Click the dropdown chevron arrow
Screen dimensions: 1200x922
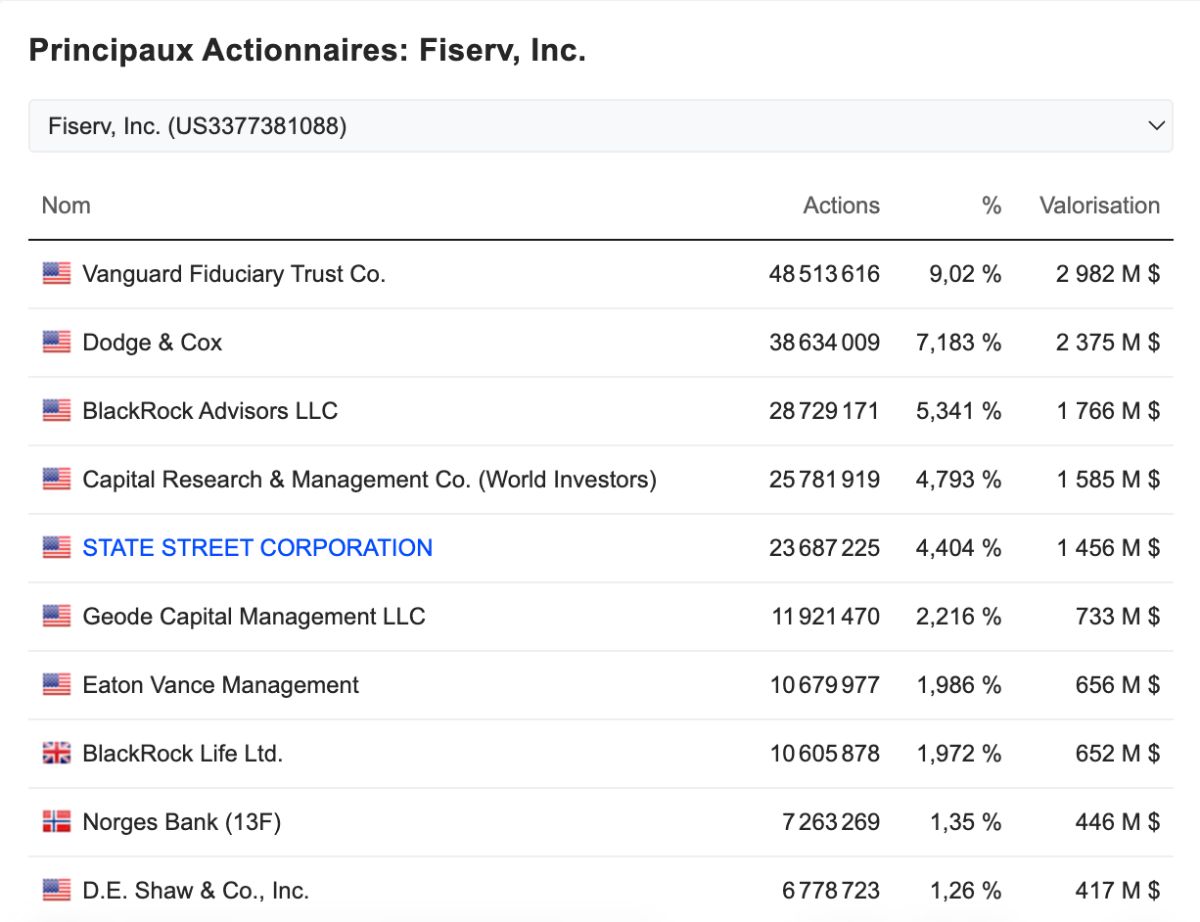click(1156, 126)
